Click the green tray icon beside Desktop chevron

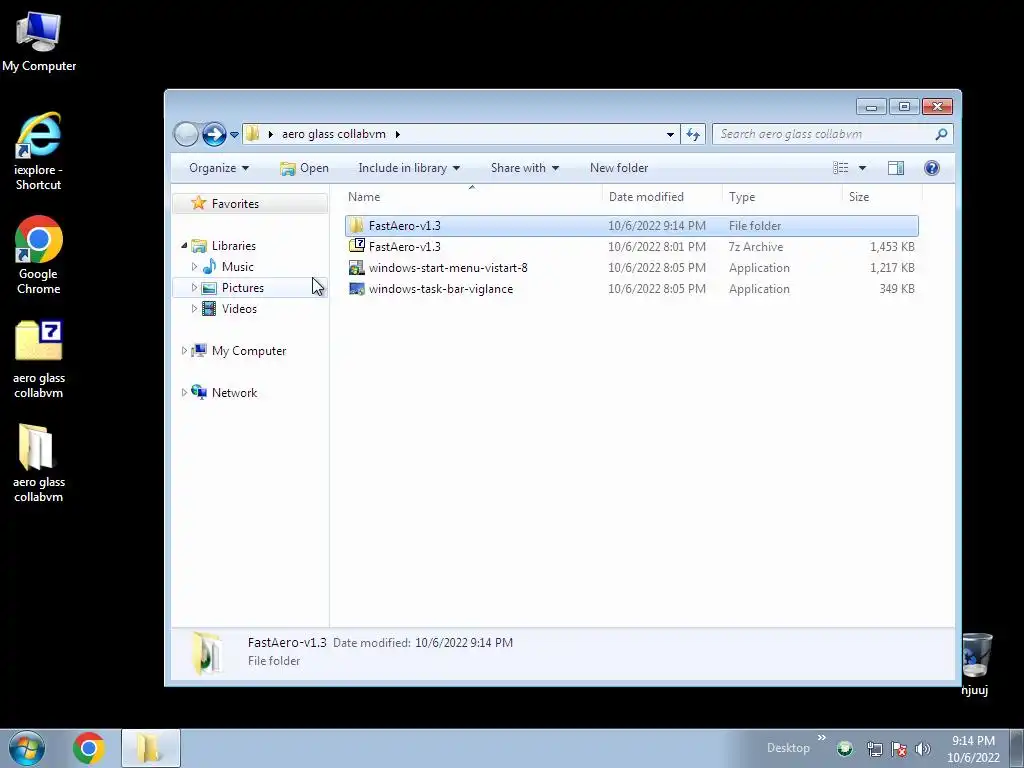(x=844, y=748)
